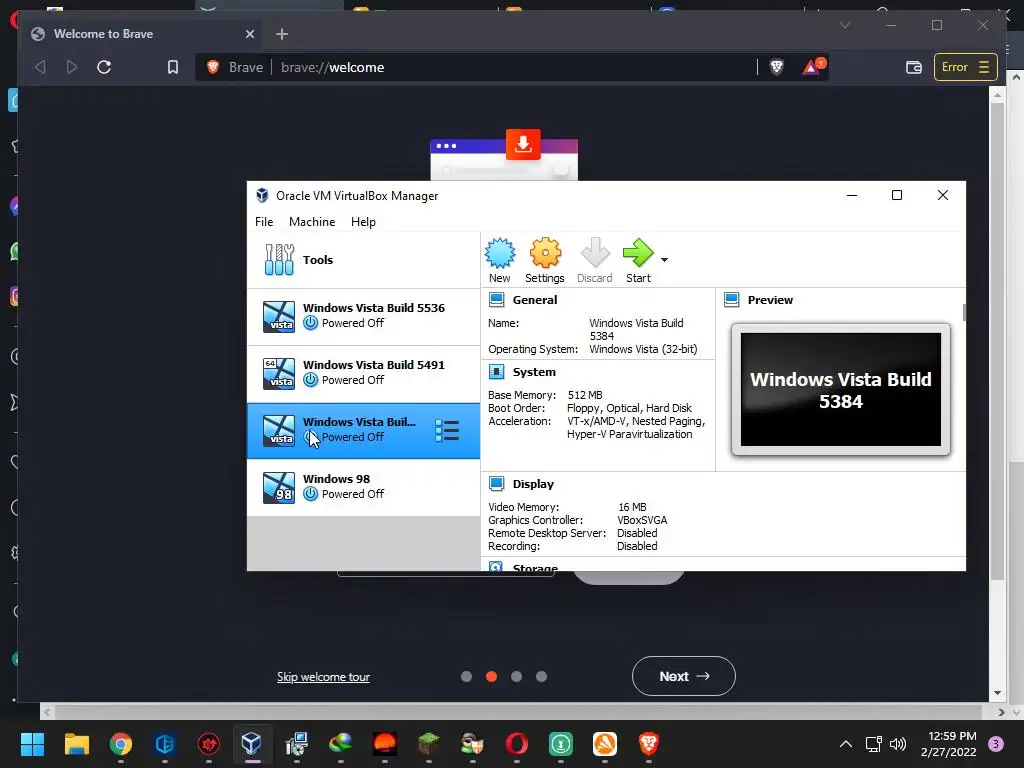Open the Brave lion taskbar icon

(648, 744)
